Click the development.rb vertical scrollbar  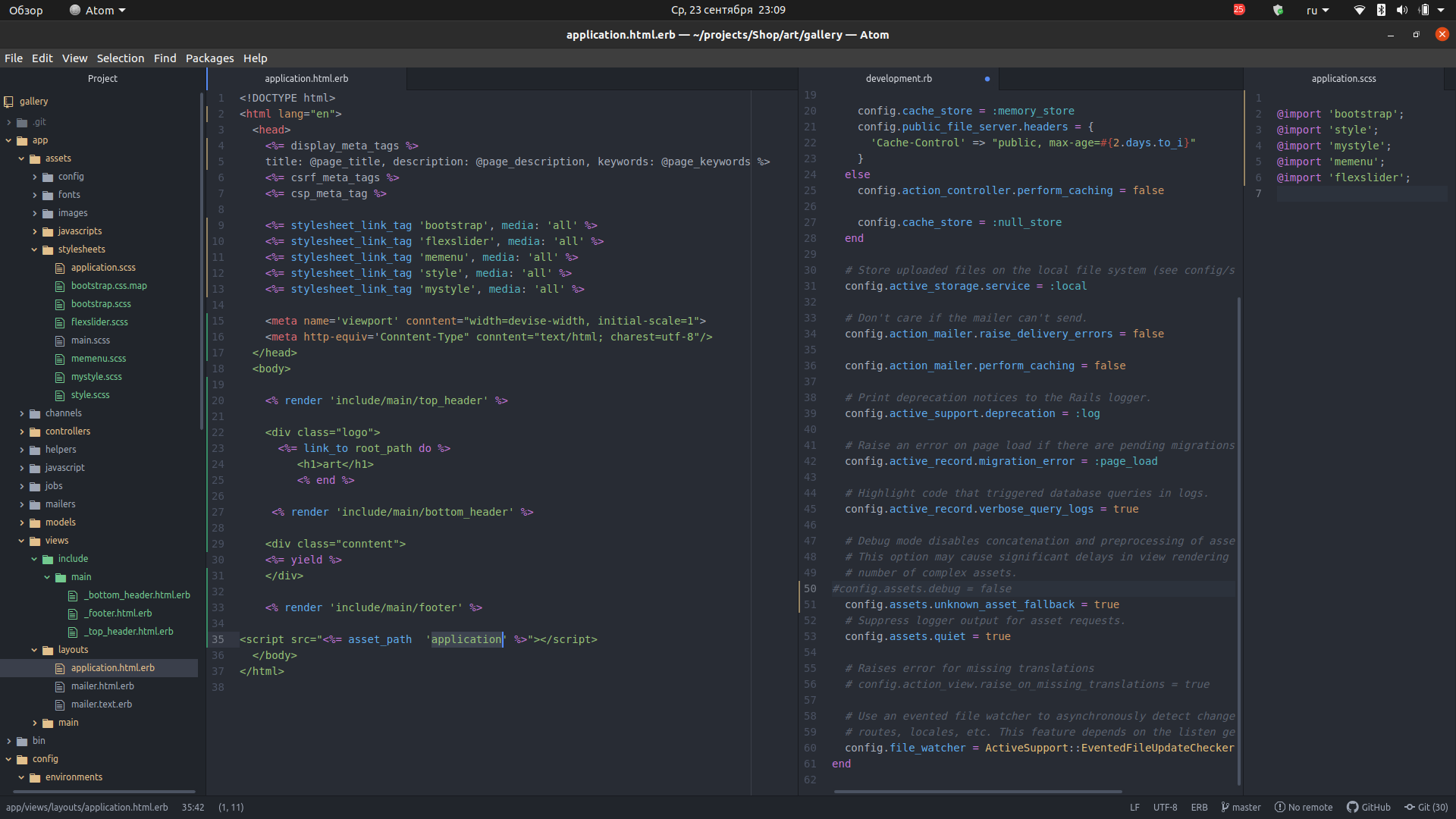coord(1239,541)
